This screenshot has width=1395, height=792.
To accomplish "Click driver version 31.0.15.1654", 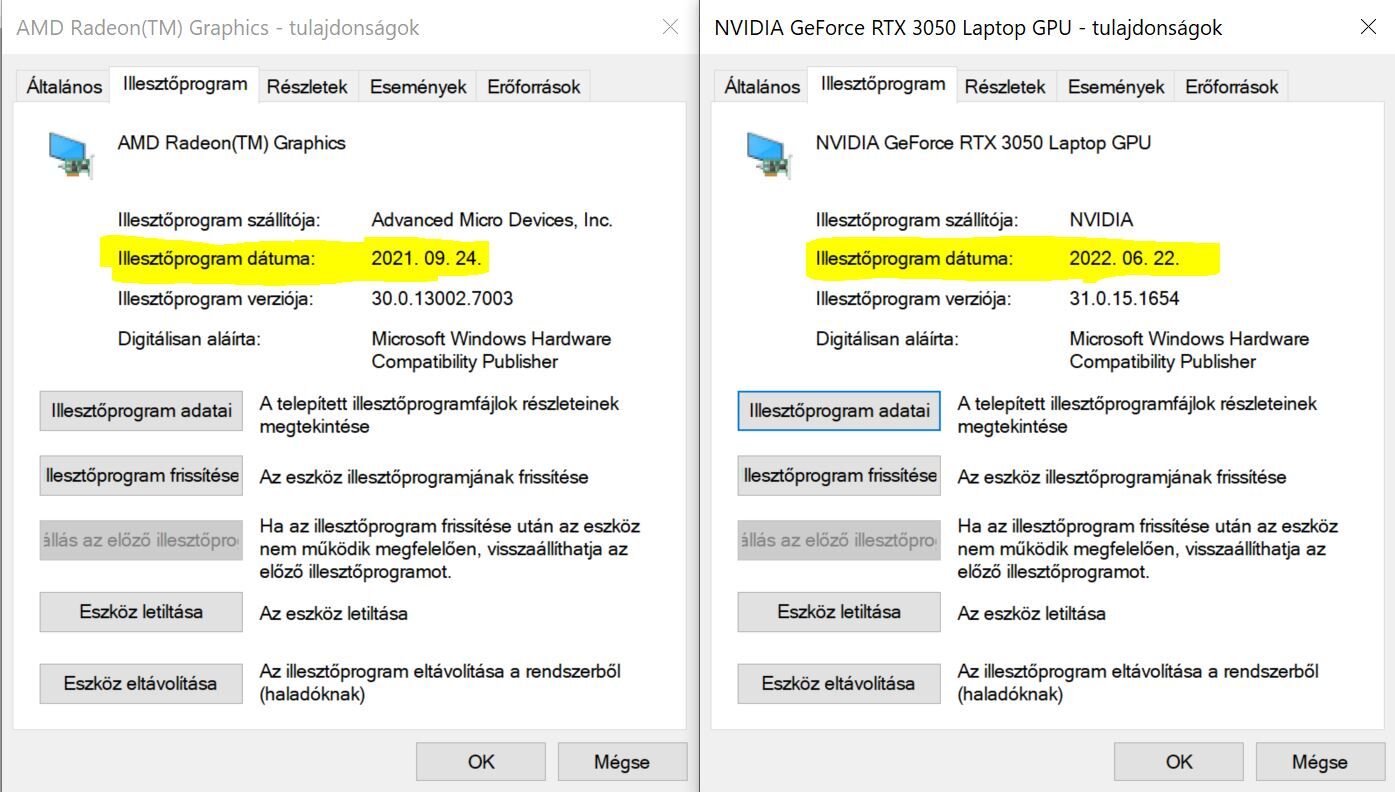I will click(1124, 298).
